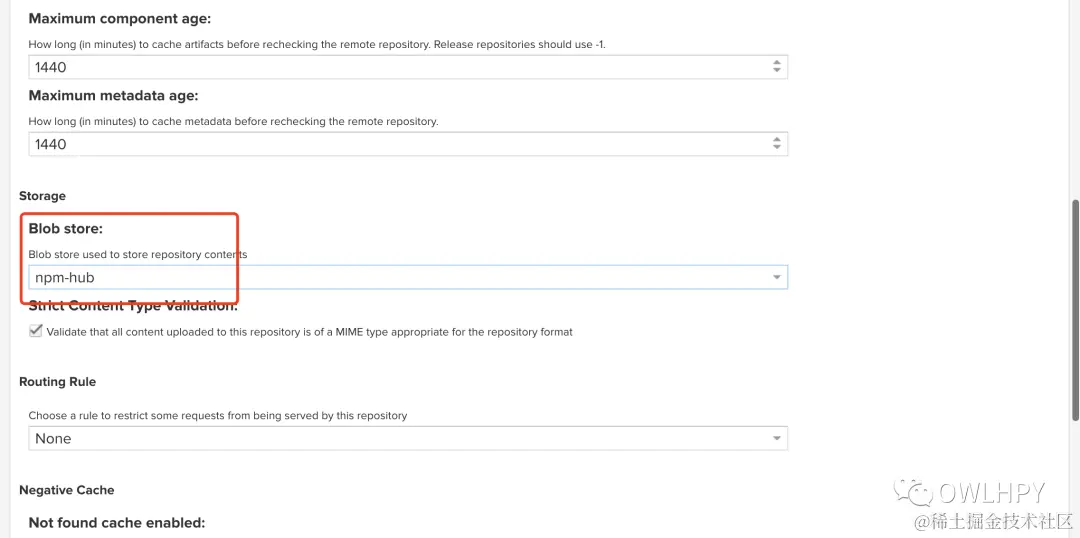Click the MIME type validation label text

(310, 332)
